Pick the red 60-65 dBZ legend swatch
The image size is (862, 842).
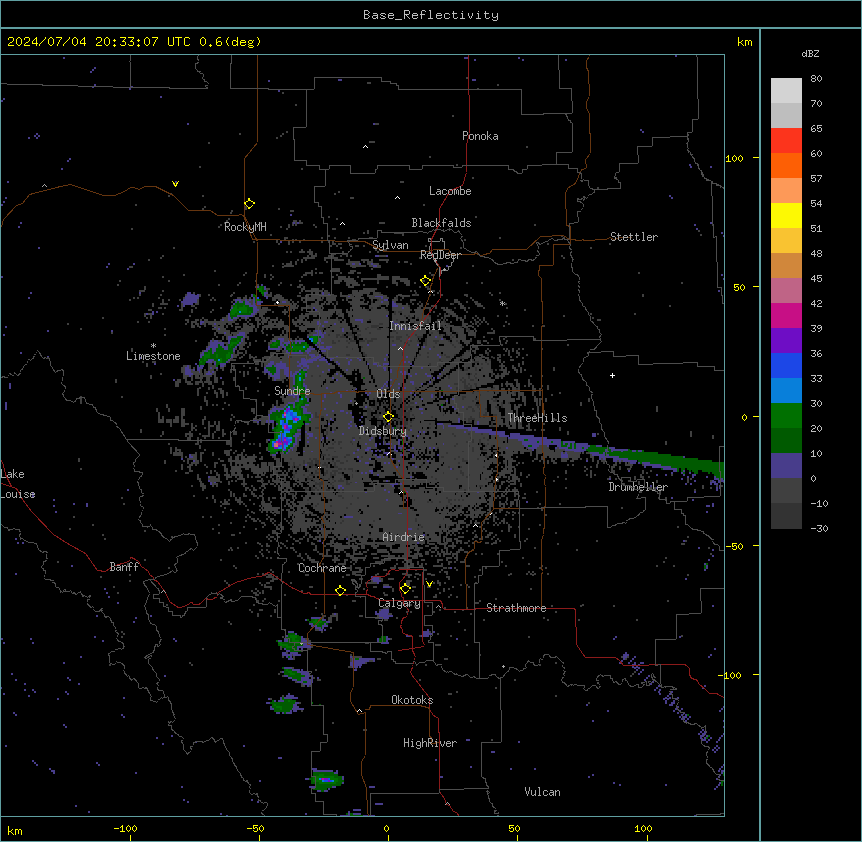click(786, 141)
